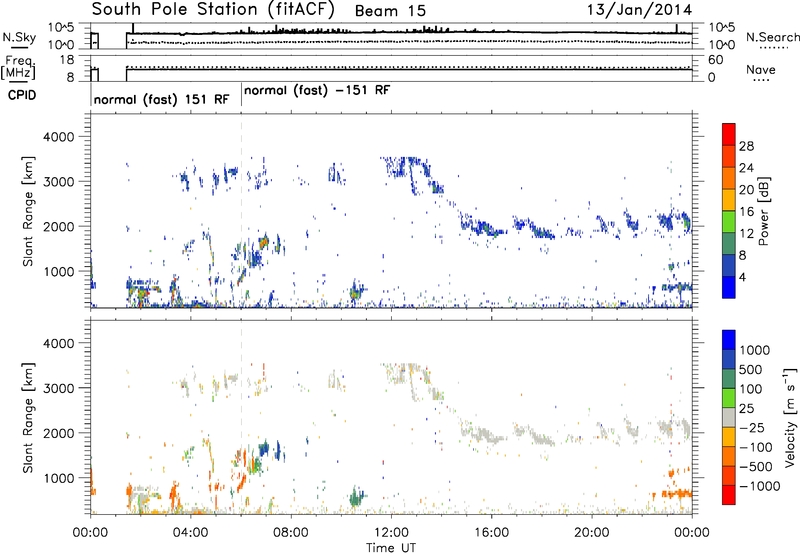
Task: Click the date "13/Jan/2014"
Action: click(x=639, y=9)
